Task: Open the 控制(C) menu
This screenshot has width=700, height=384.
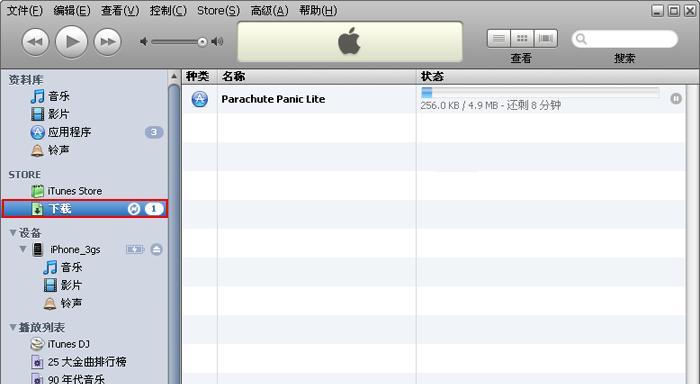Action: pyautogui.click(x=168, y=10)
